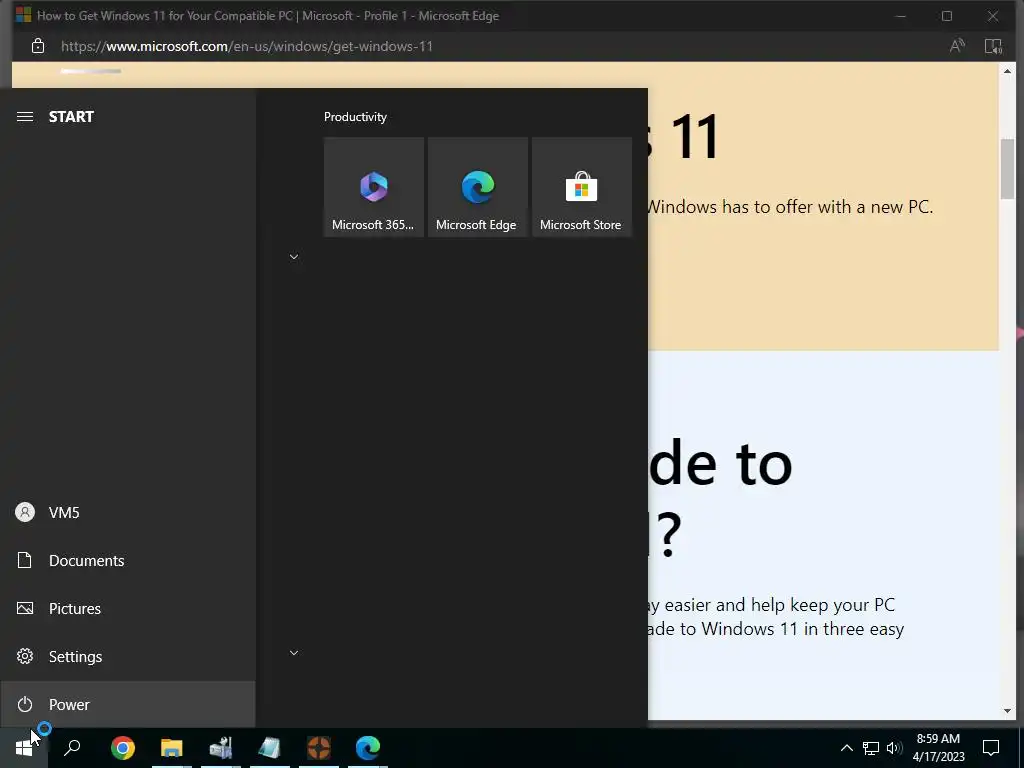
Task: Expand chevron near the Settings row
Action: (x=294, y=652)
